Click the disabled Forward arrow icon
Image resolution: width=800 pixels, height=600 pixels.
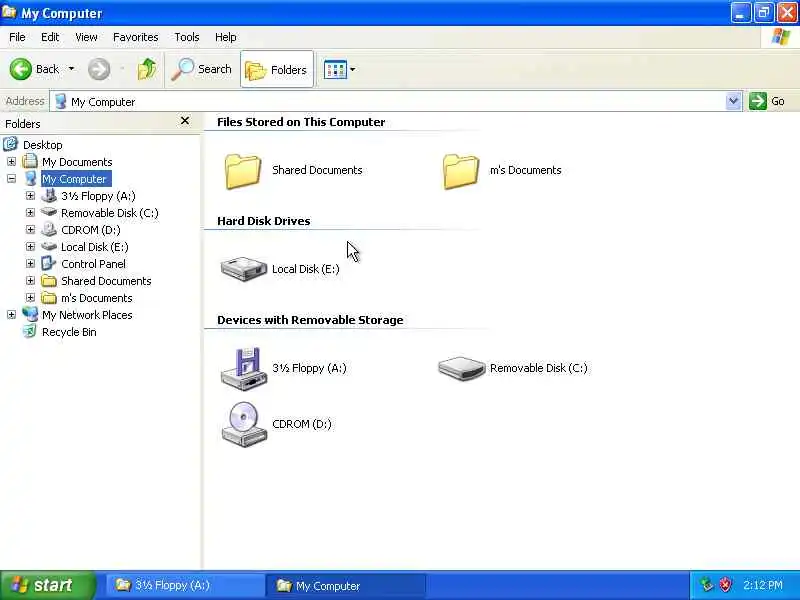point(98,69)
